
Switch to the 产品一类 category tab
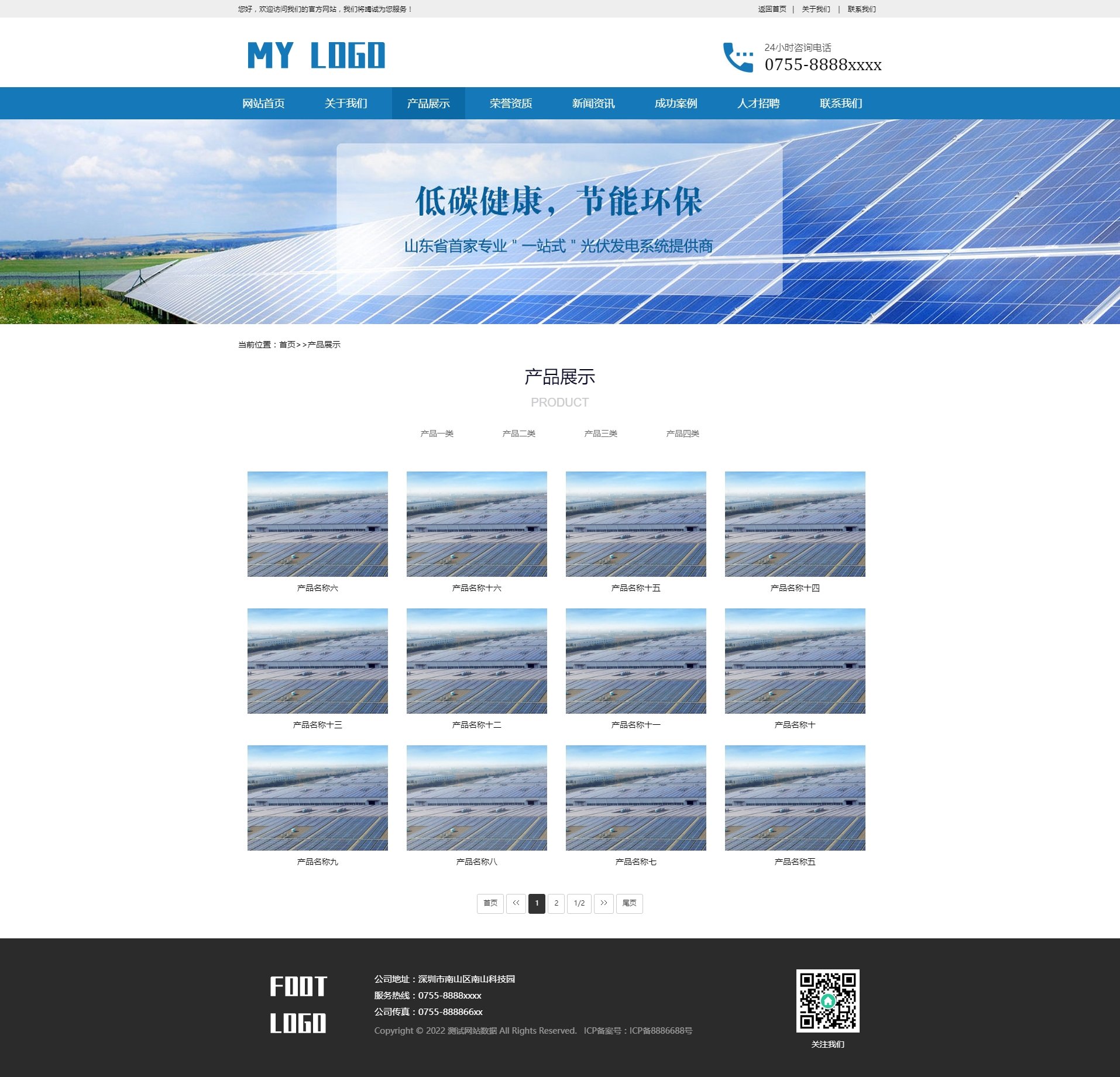[437, 433]
